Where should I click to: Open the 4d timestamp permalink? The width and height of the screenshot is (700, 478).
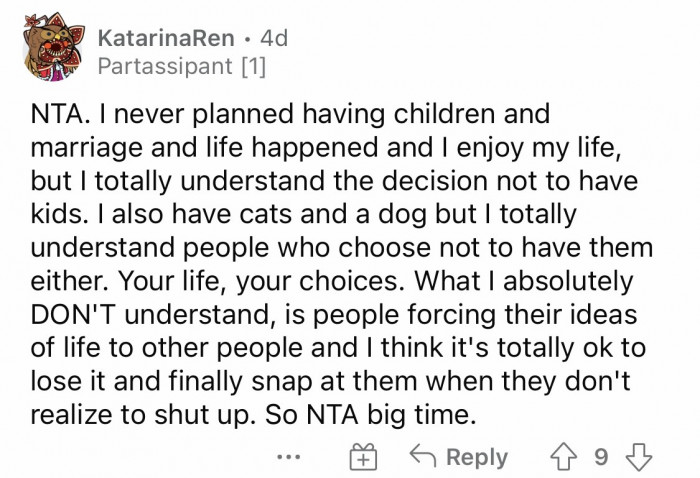pos(273,38)
